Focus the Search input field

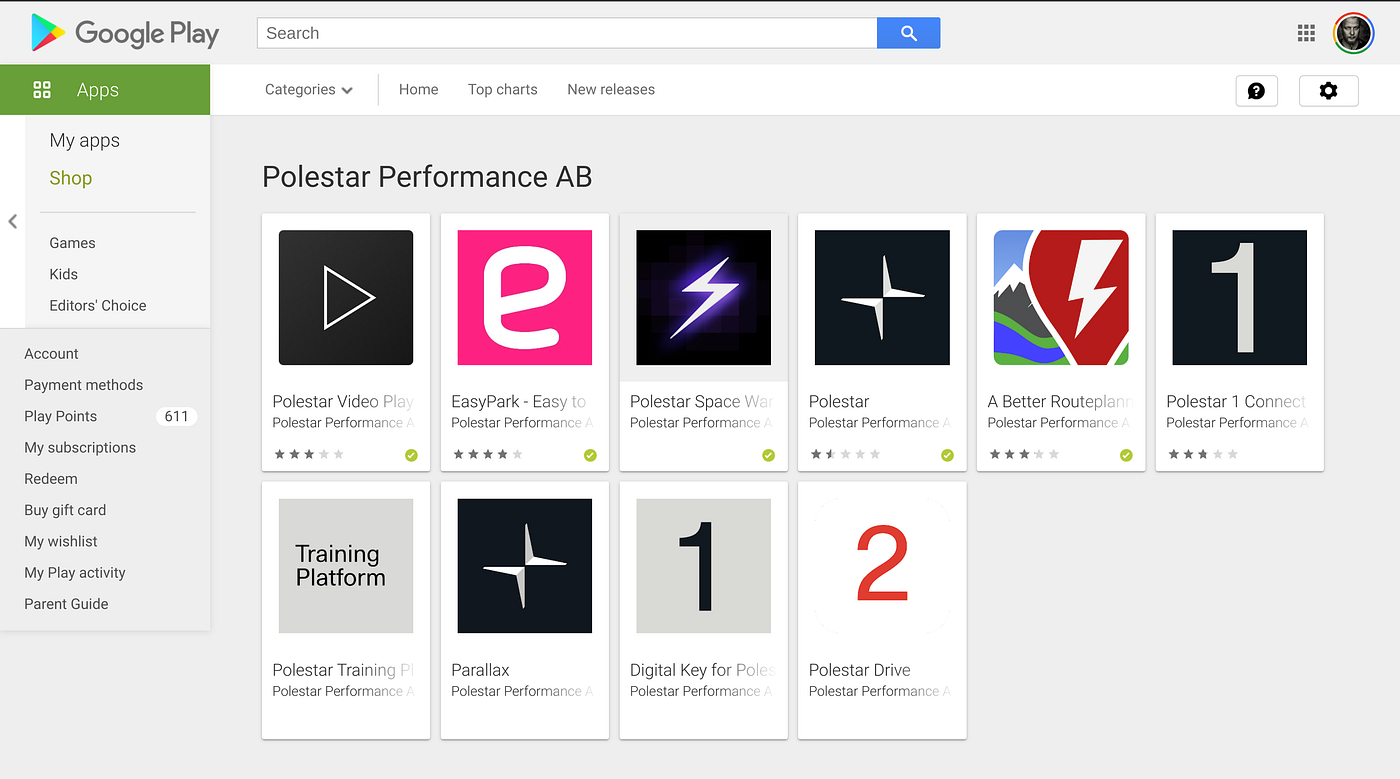567,33
